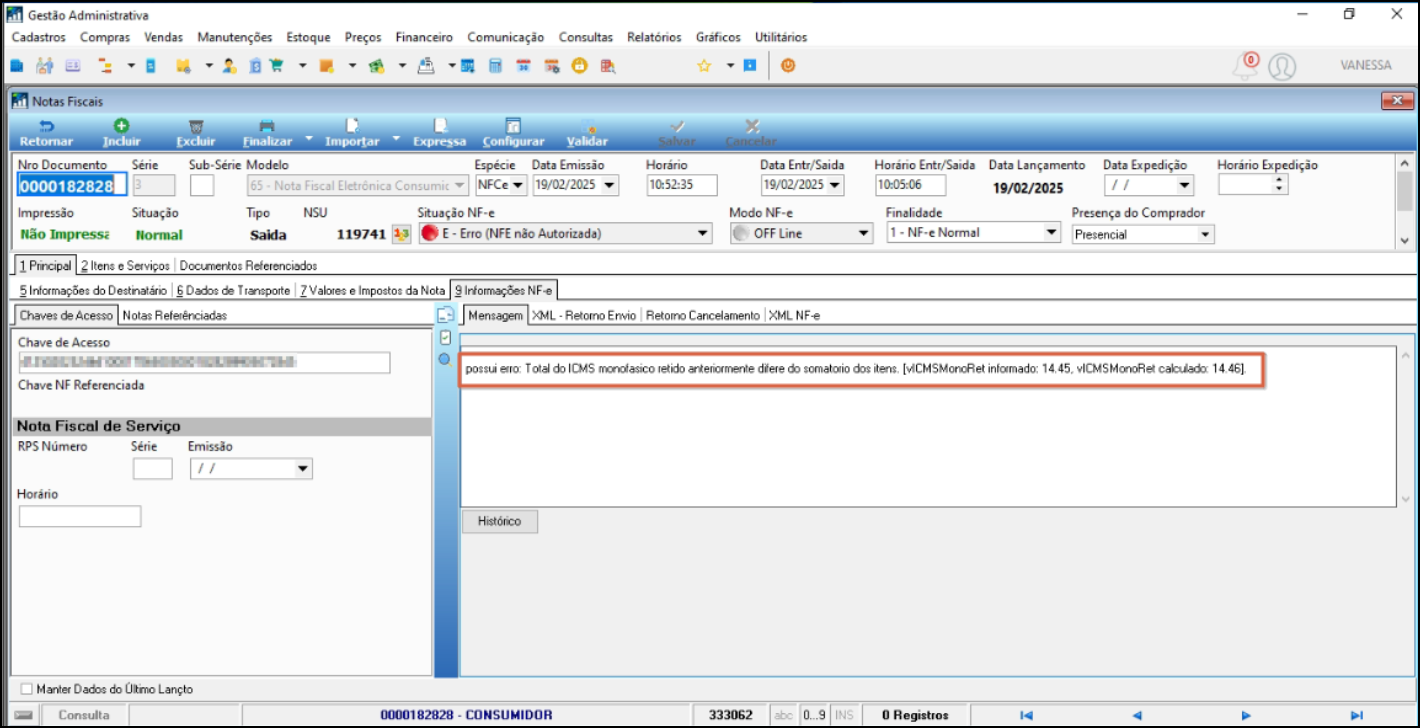Select the Notas Referênciadas tab
Image resolution: width=1420 pixels, height=728 pixels.
click(x=175, y=315)
